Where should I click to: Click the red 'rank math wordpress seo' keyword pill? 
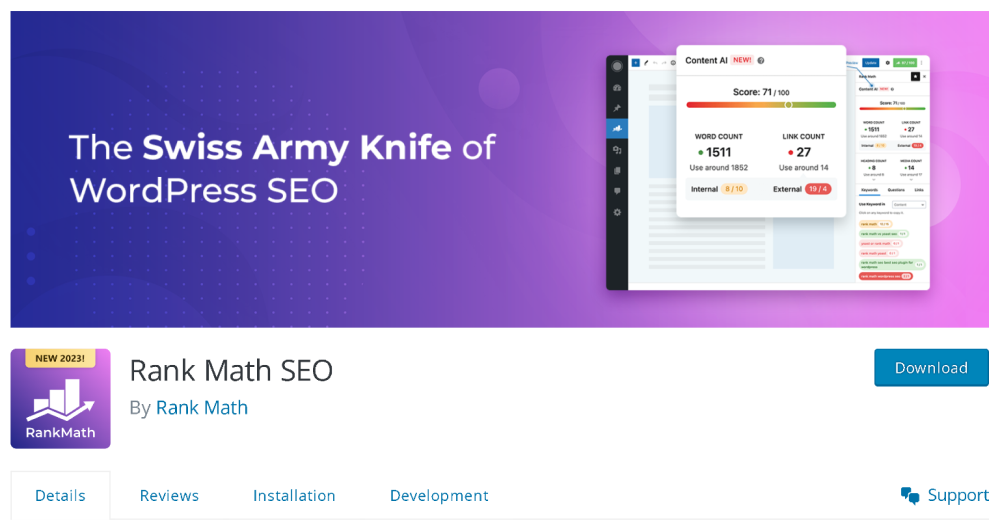pyautogui.click(x=886, y=276)
